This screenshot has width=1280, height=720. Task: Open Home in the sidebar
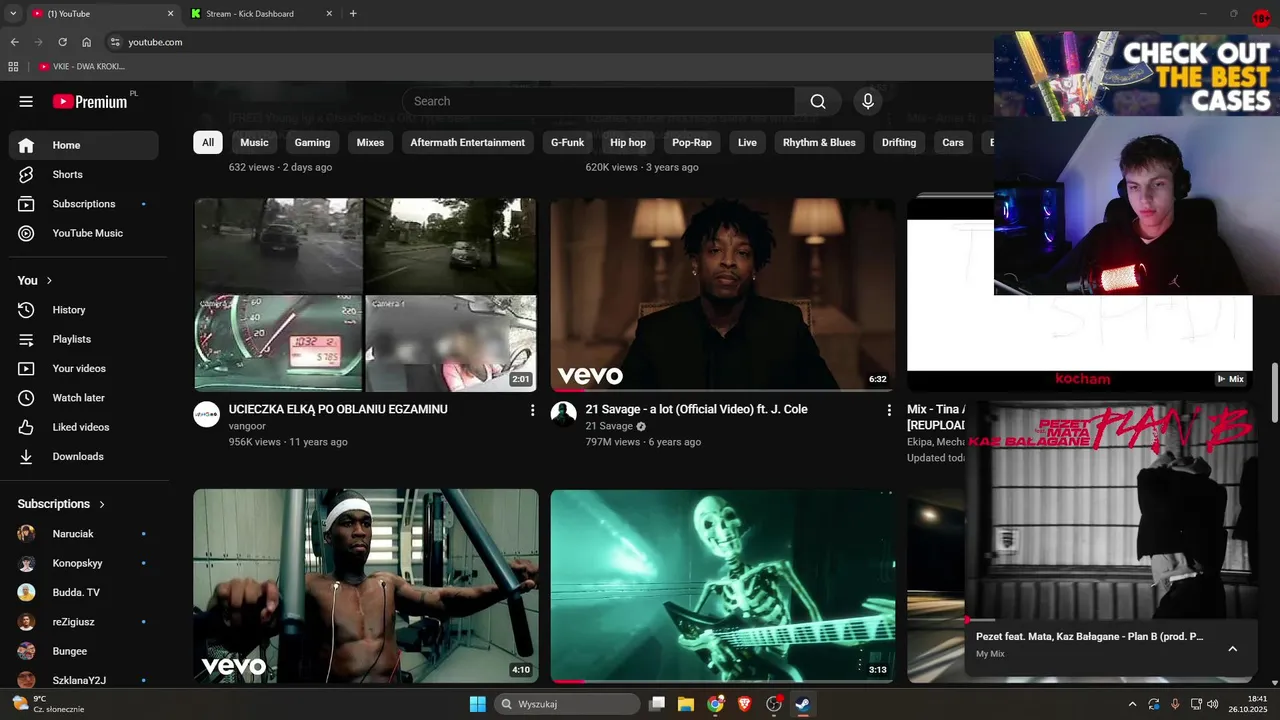[84, 145]
